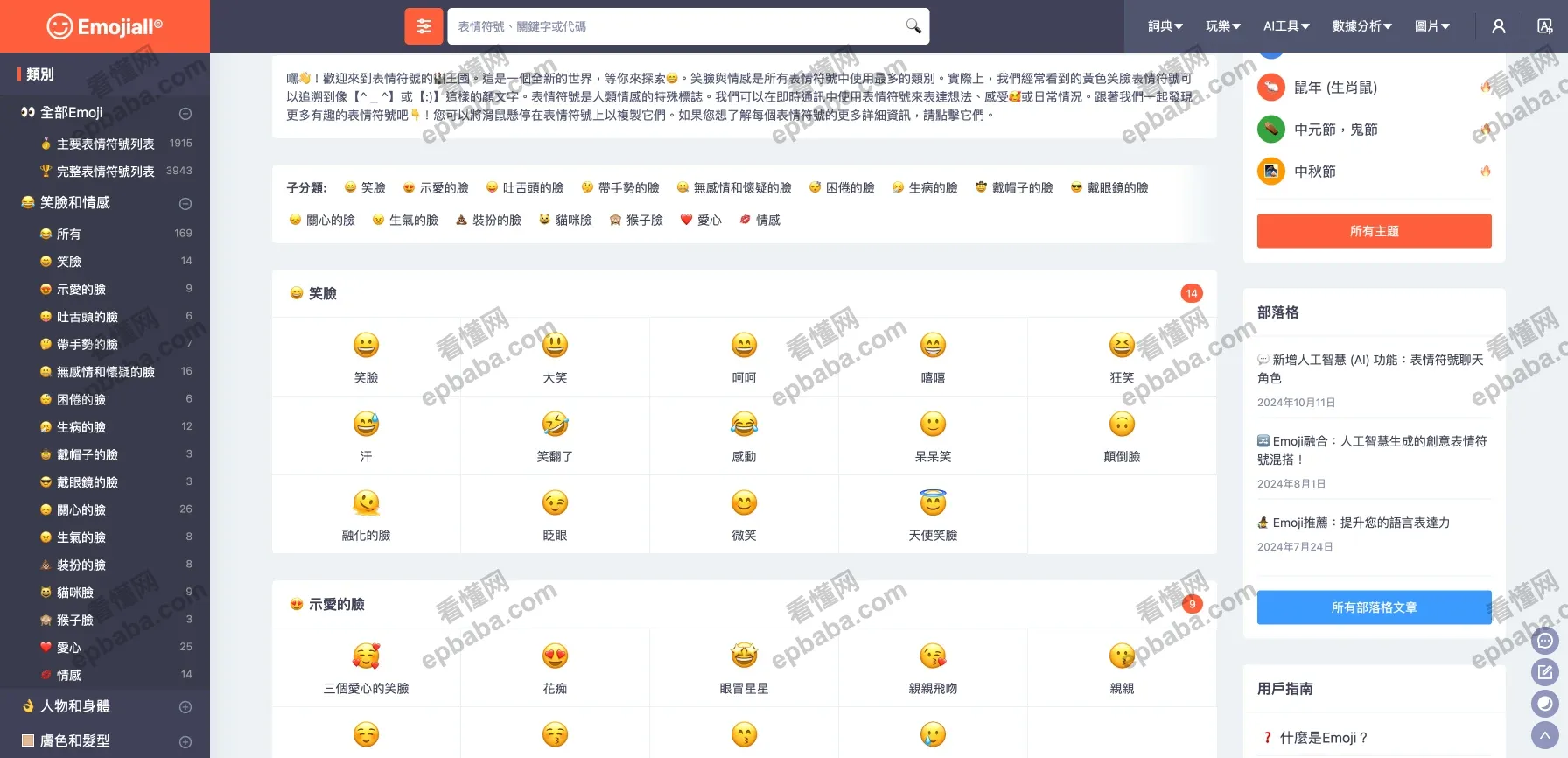Select sidebar item 無感情和懷疑的臉

[105, 372]
